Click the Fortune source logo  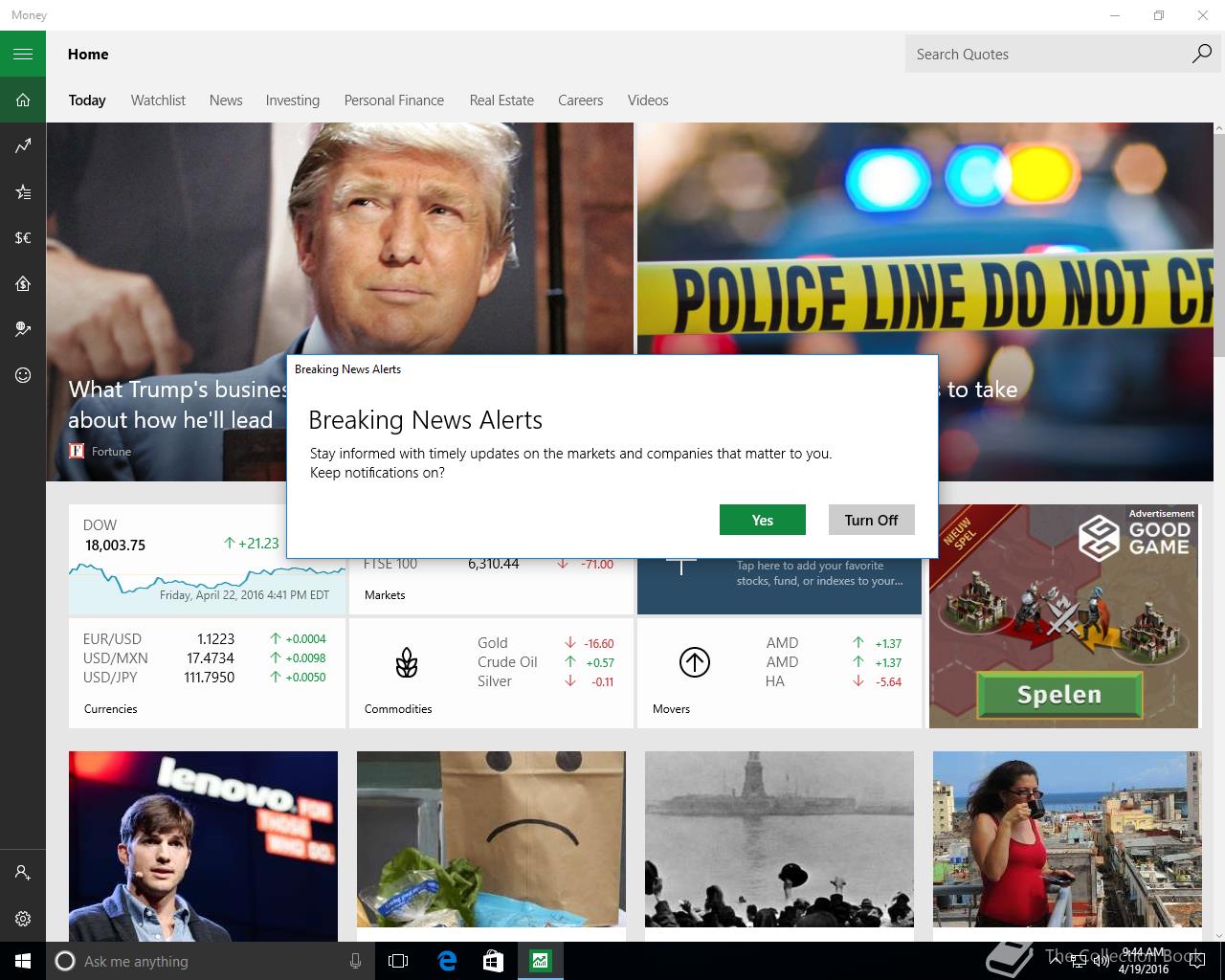click(77, 451)
